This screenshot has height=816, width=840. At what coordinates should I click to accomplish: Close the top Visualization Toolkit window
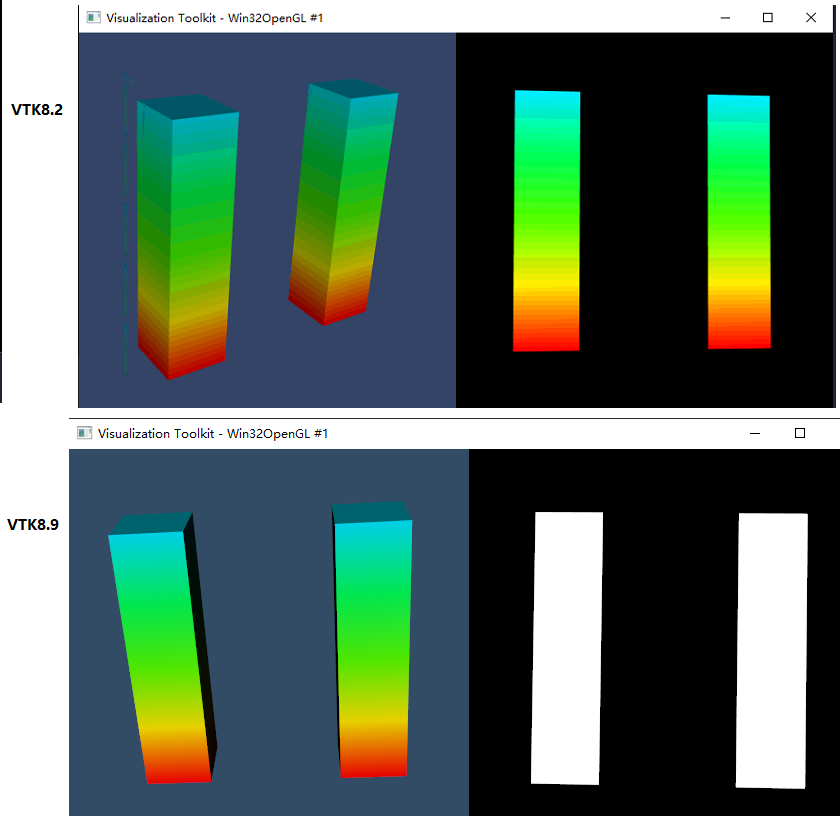(811, 18)
